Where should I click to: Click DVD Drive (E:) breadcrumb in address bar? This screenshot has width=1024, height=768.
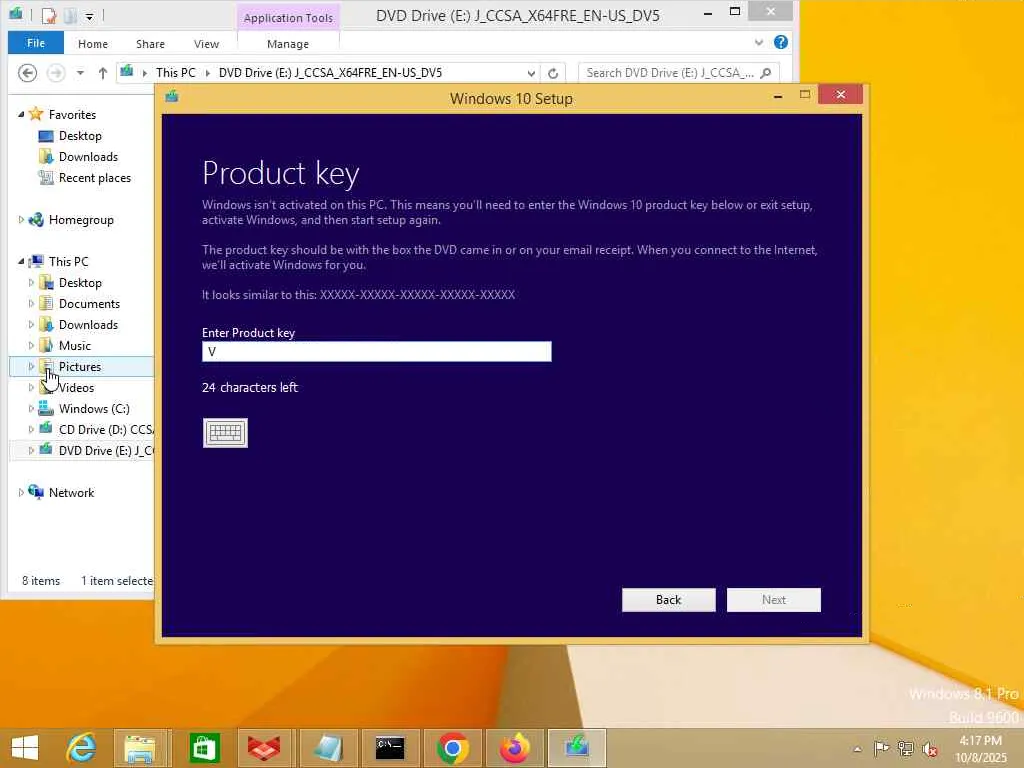[330, 72]
